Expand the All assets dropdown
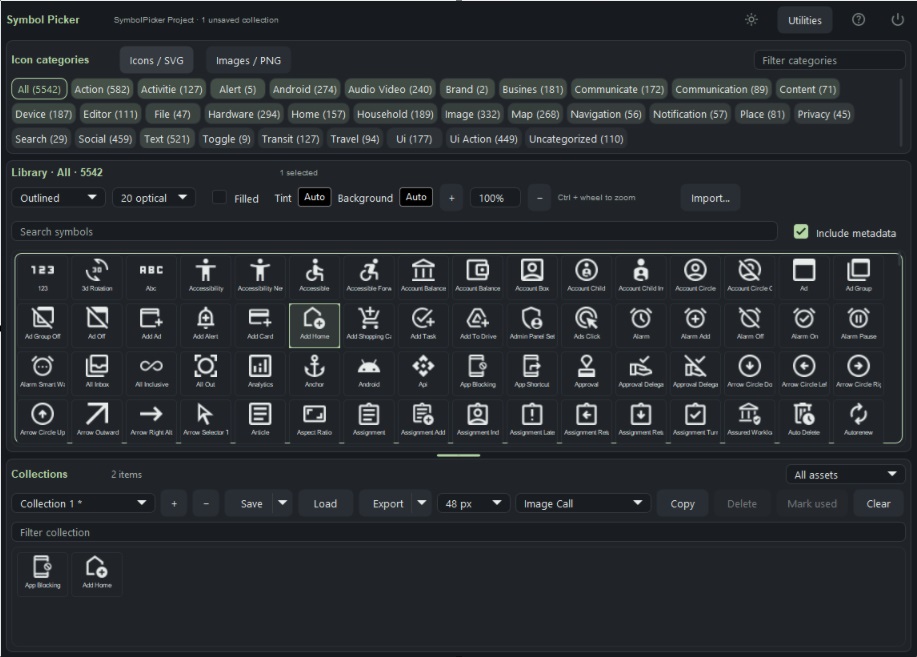The width and height of the screenshot is (917, 657). coord(844,474)
